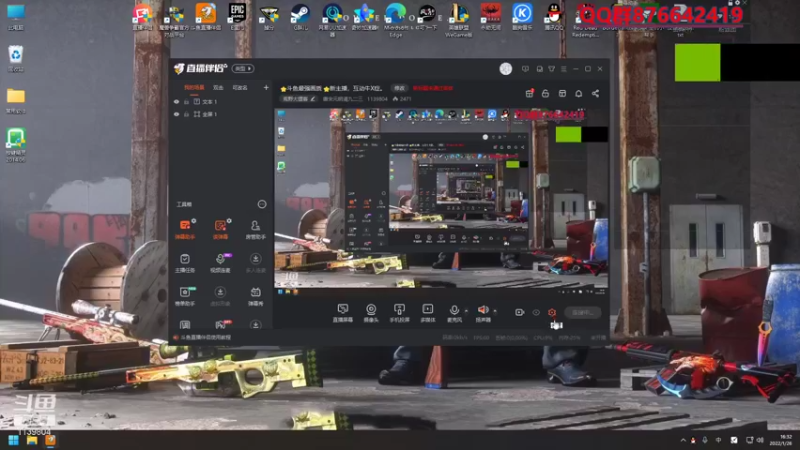Expand the toolbox more options button

coord(262,204)
